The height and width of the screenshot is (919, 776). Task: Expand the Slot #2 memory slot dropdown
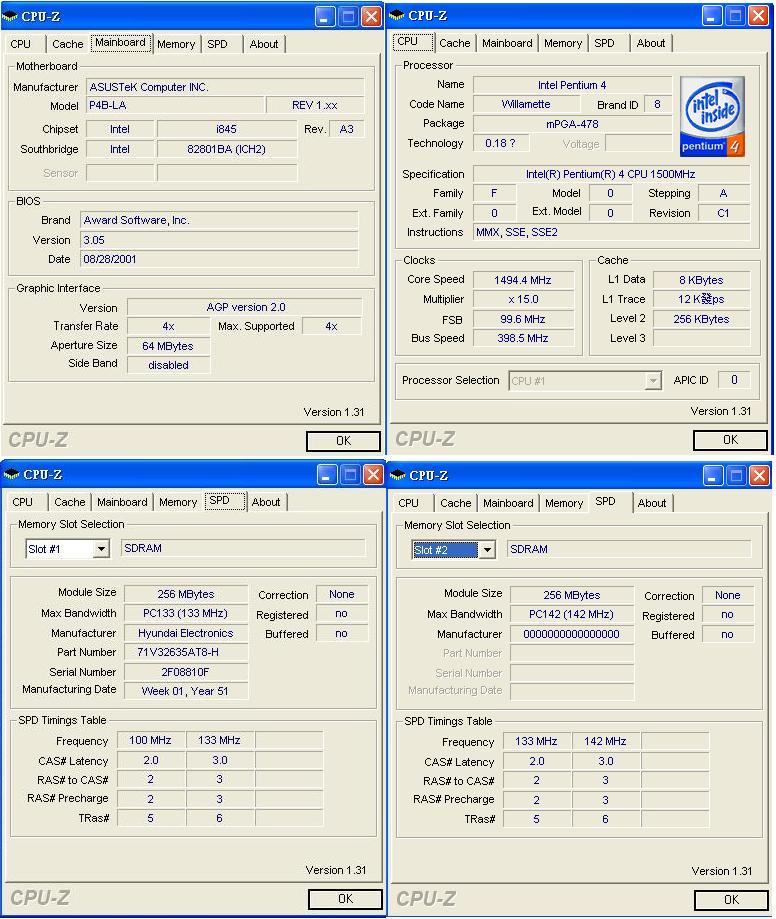[x=487, y=550]
